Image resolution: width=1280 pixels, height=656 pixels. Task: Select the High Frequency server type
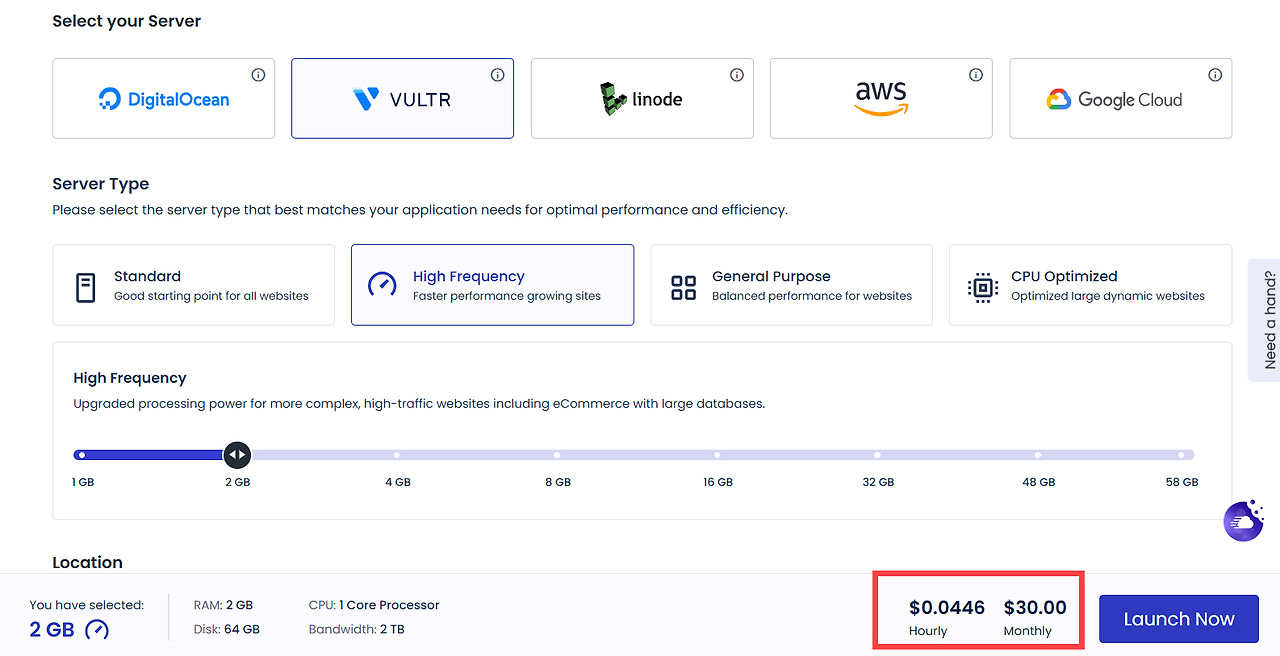[492, 285]
